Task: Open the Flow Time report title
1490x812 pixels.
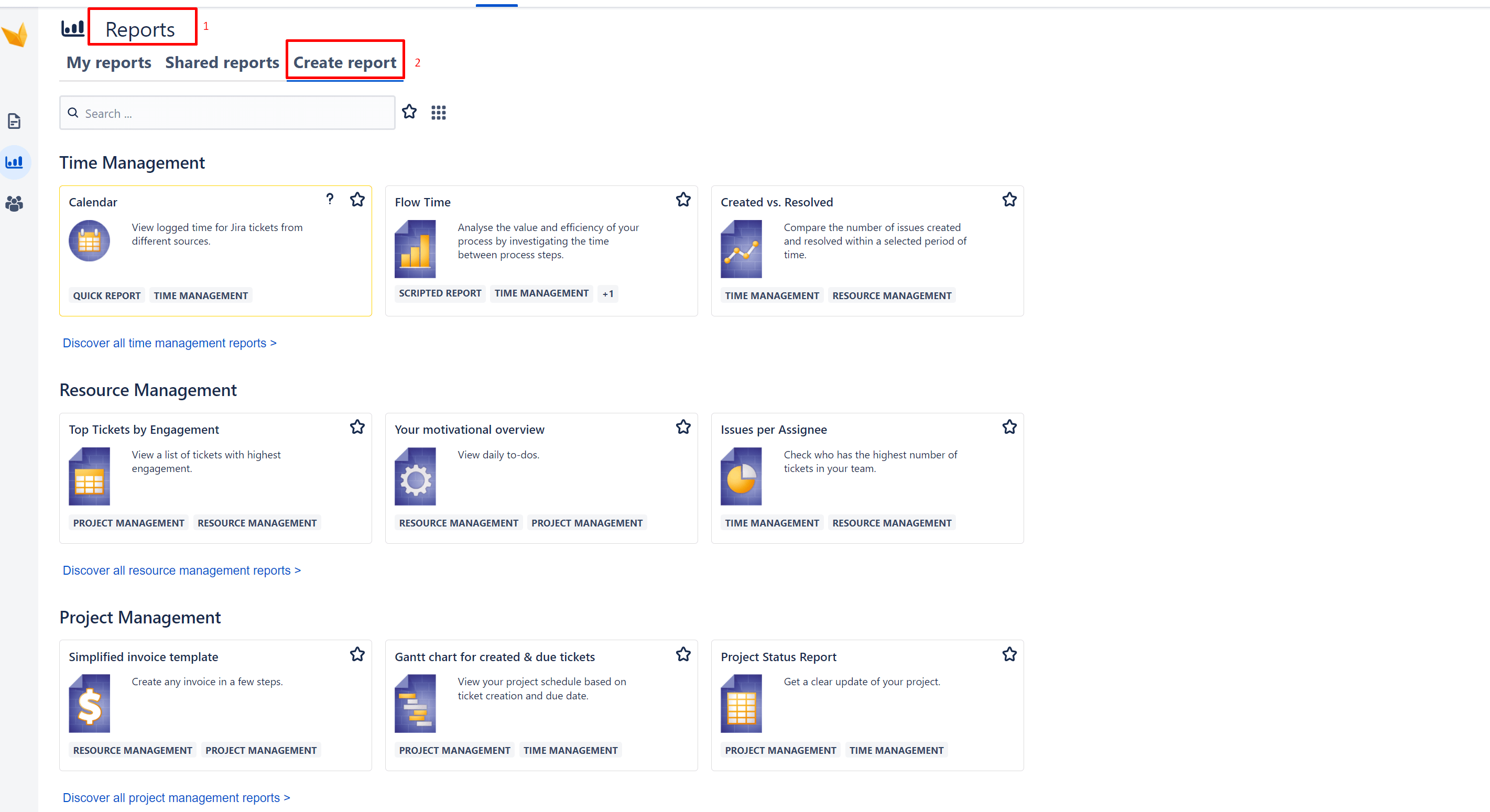Action: click(x=423, y=202)
